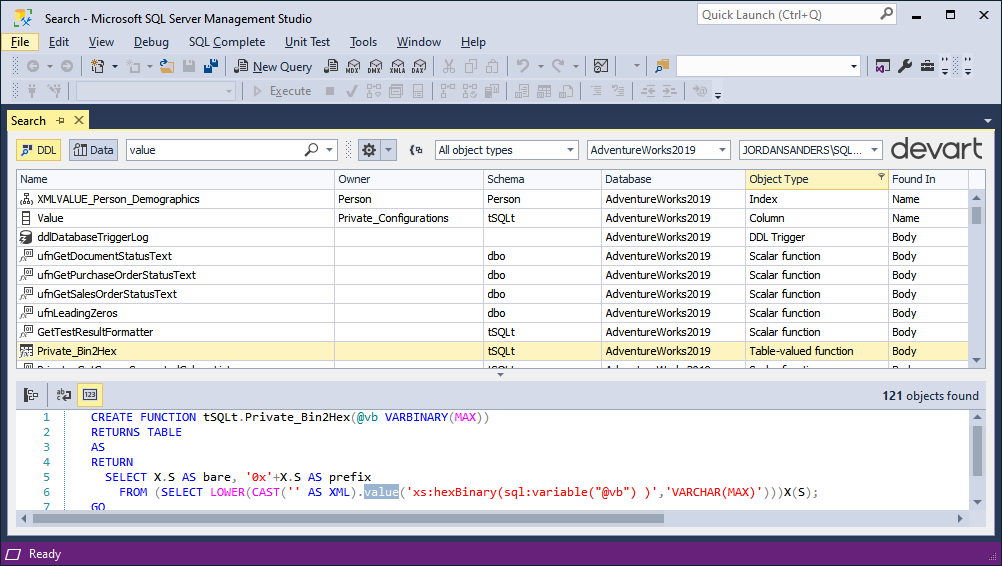The width and height of the screenshot is (1002, 566).
Task: Select ddlDatabaseTriggerLog result row
Action: tap(492, 237)
